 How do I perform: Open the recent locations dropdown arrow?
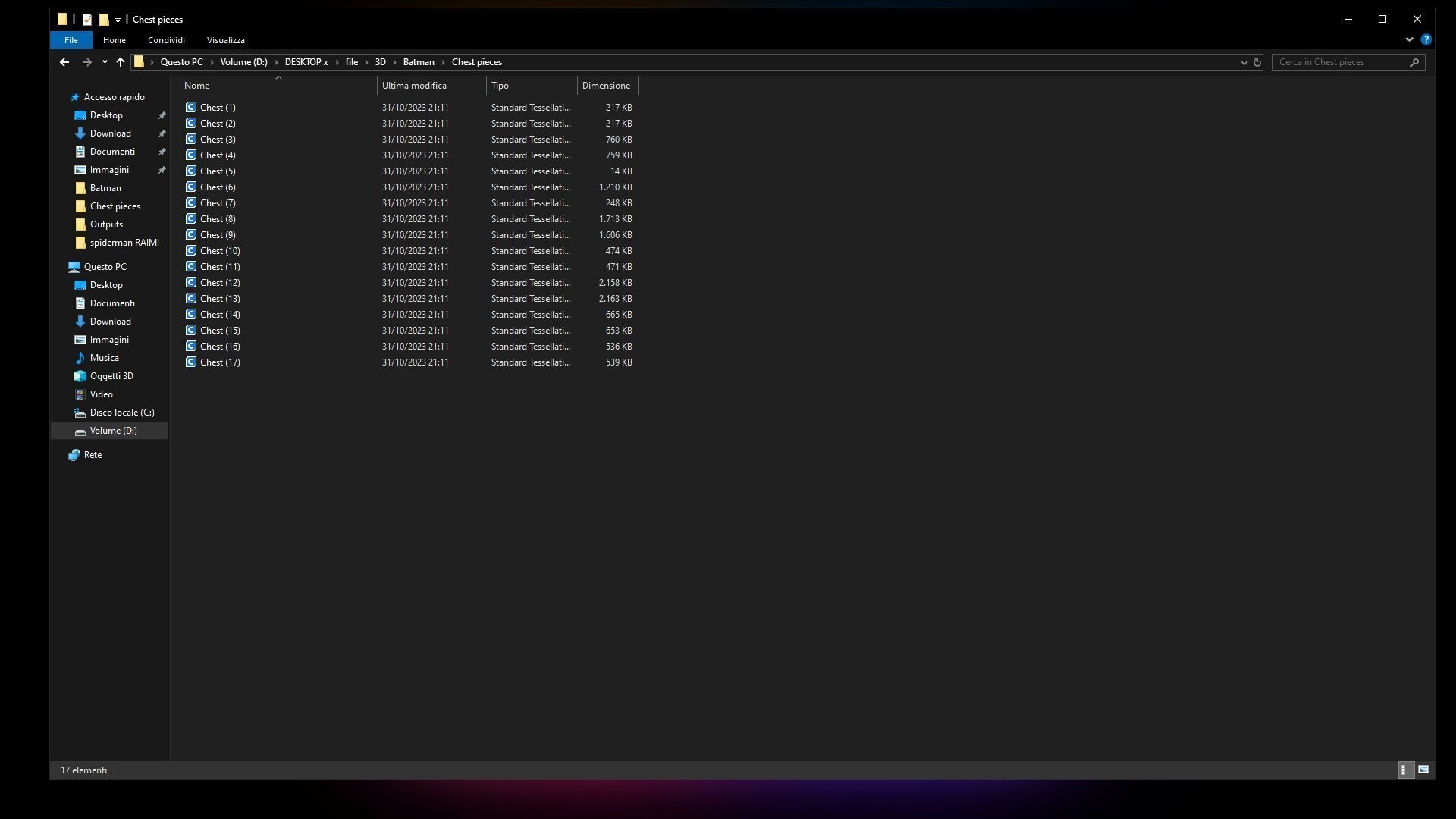pos(105,62)
